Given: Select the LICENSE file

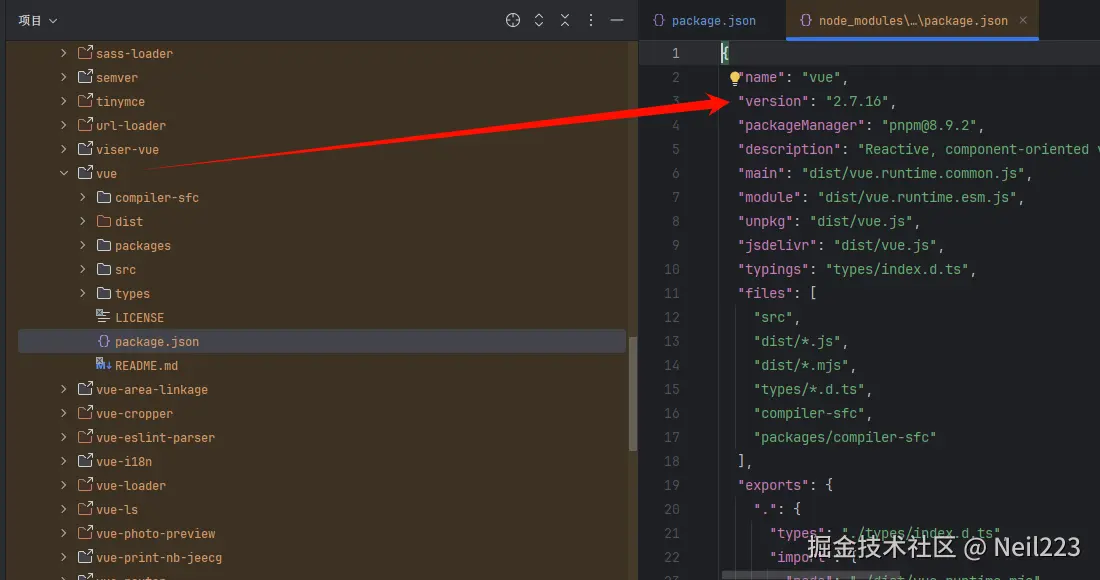Looking at the screenshot, I should 139,318.
